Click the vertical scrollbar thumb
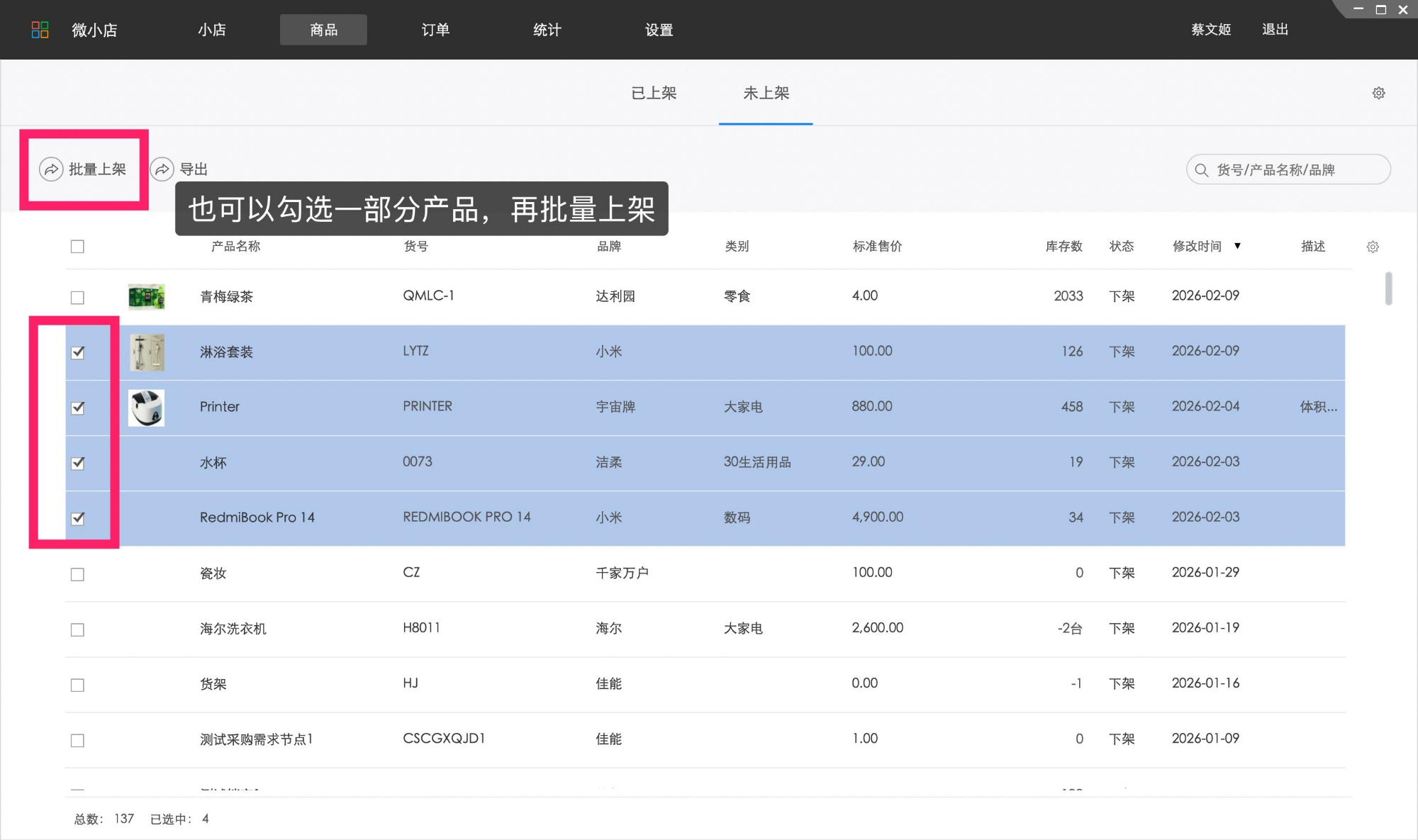The height and width of the screenshot is (840, 1418). pos(1388,289)
